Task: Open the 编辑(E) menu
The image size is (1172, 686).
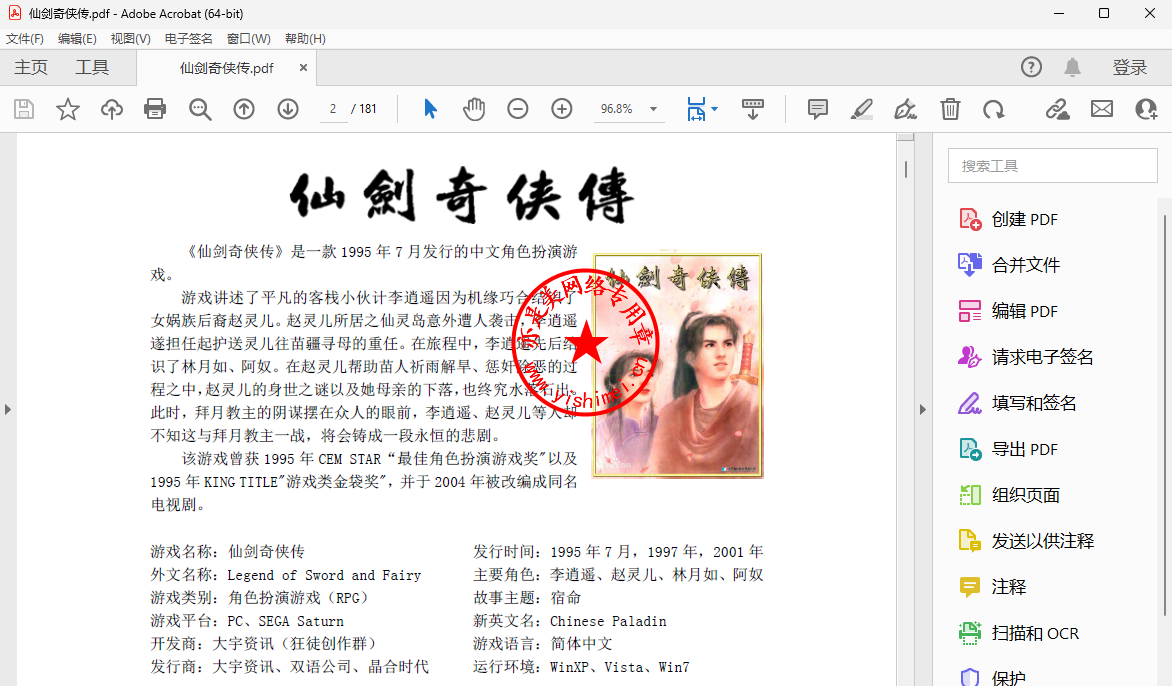Action: coord(77,38)
